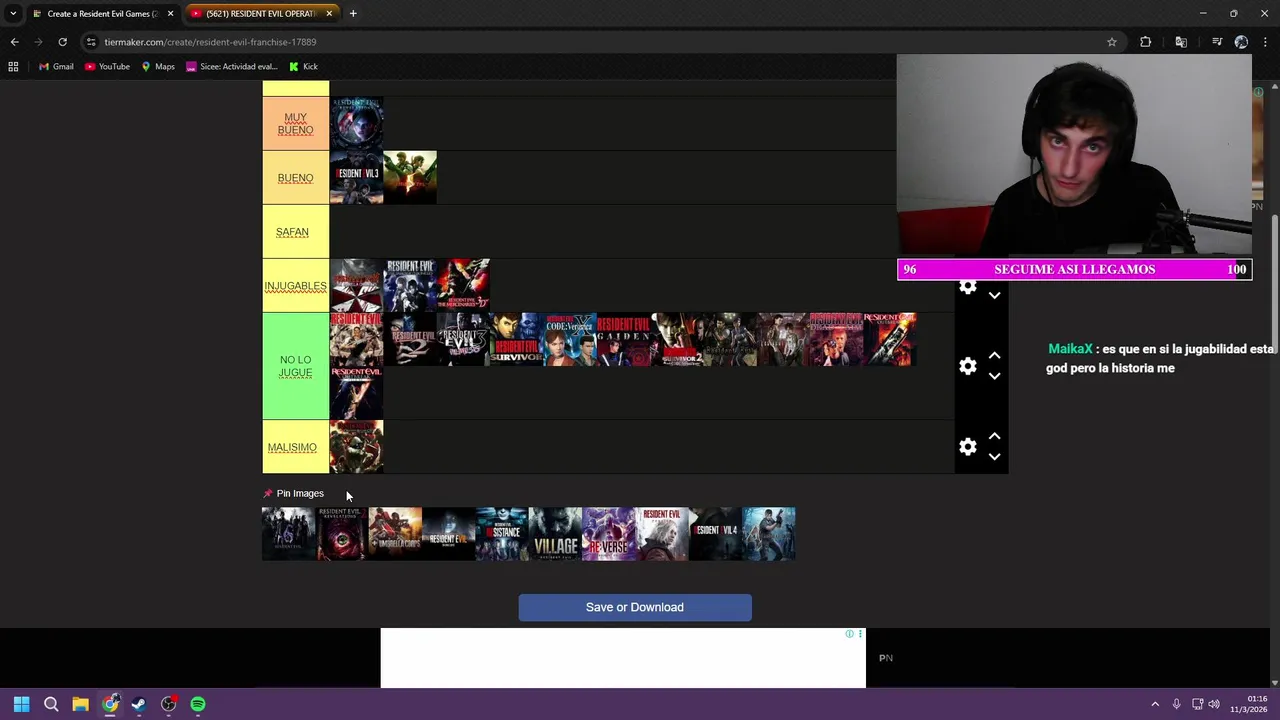Select Resident Evil 3 cover in BUENO row
Image resolution: width=1280 pixels, height=720 pixels.
coord(356,178)
